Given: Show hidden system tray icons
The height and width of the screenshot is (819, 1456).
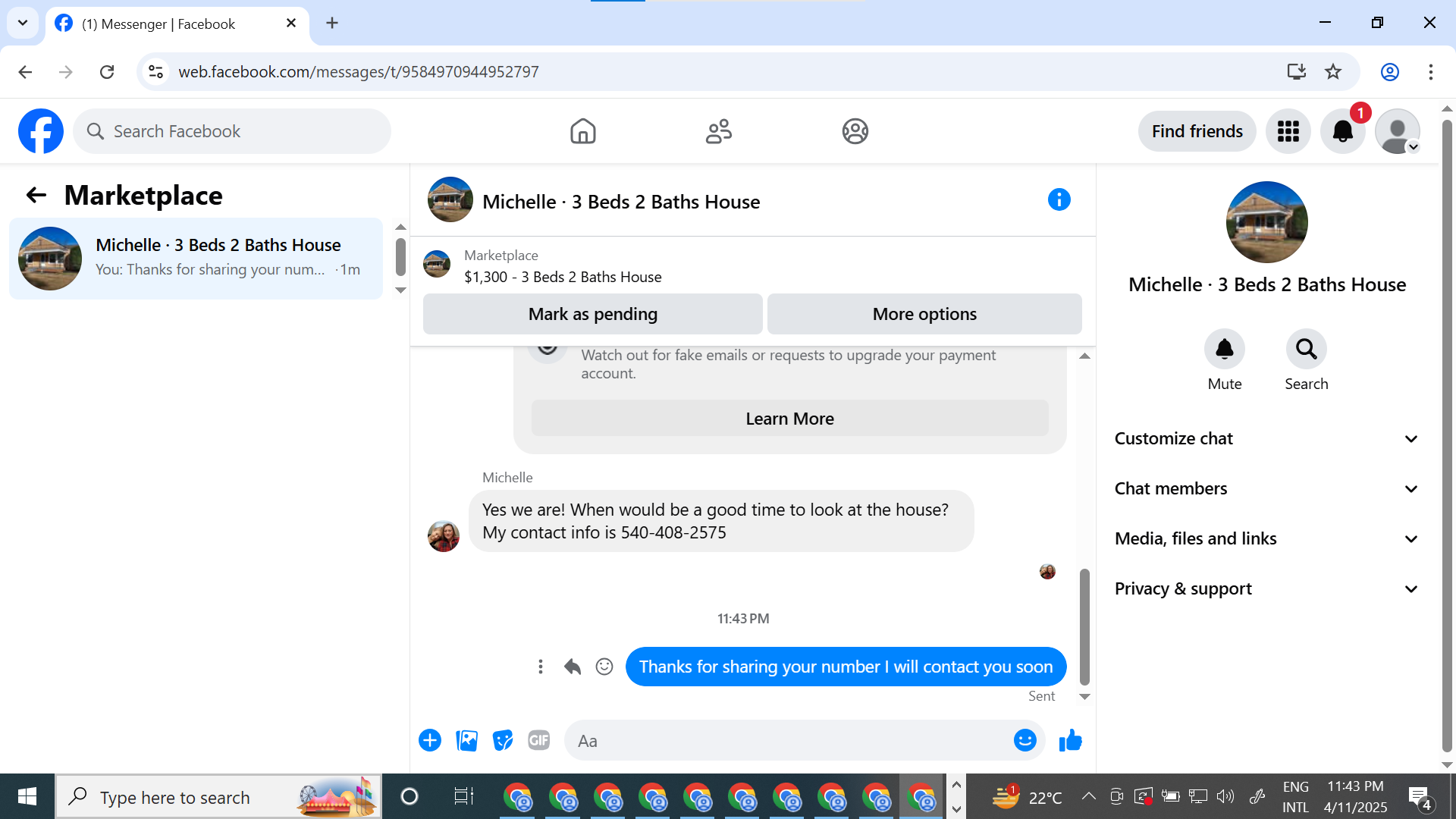Looking at the screenshot, I should pos(1088,796).
